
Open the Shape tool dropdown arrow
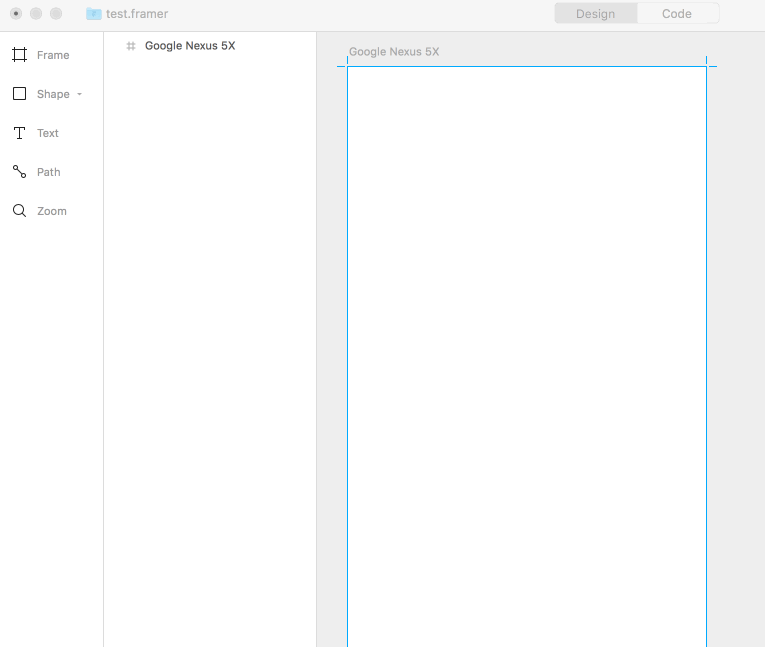point(80,94)
